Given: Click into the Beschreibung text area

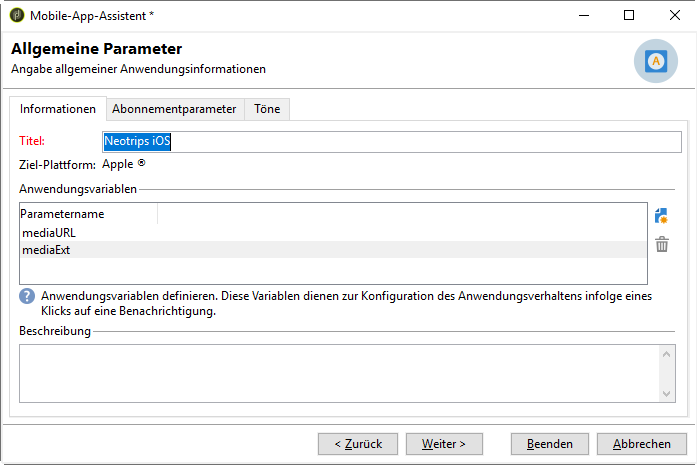Looking at the screenshot, I should (340, 373).
